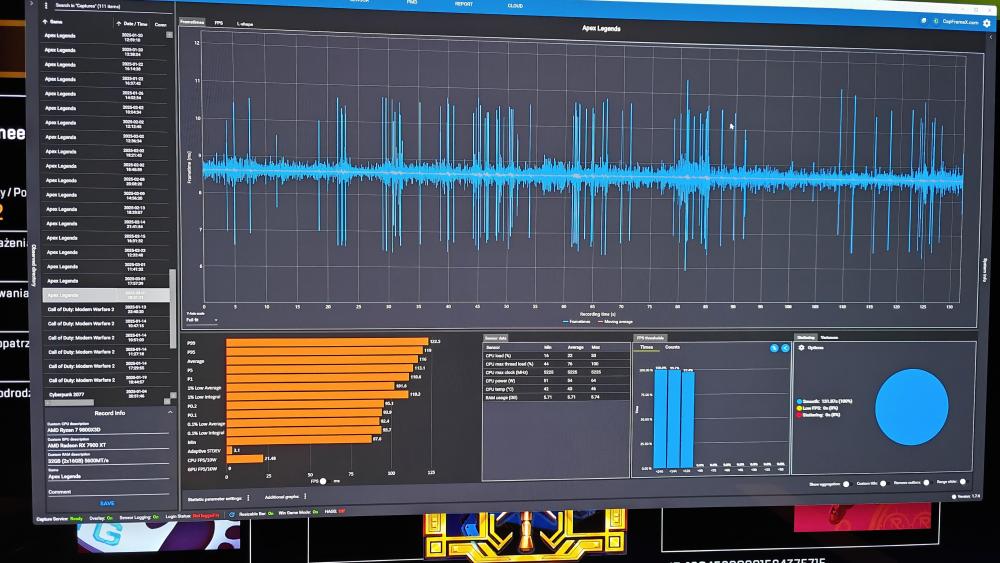Click the Custom GPU description field
Image resolution: width=1000 pixels, height=563 pixels.
(x=107, y=444)
